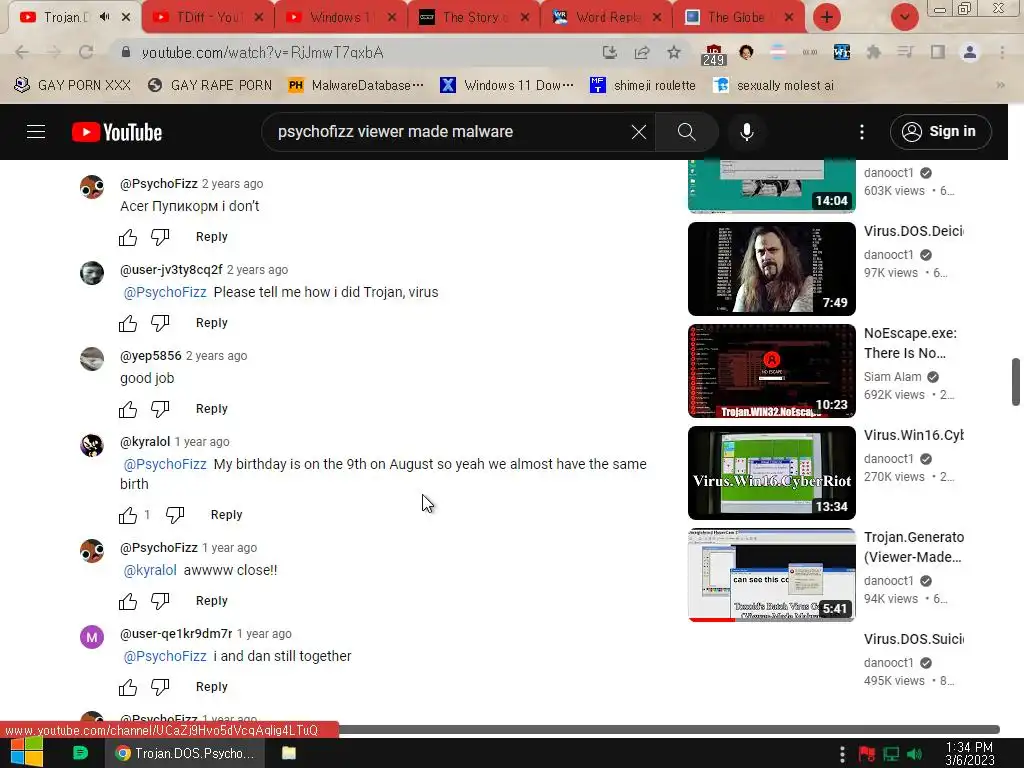
Task: Open @user-jv3ty8cq2f channel name link
Action: click(171, 270)
